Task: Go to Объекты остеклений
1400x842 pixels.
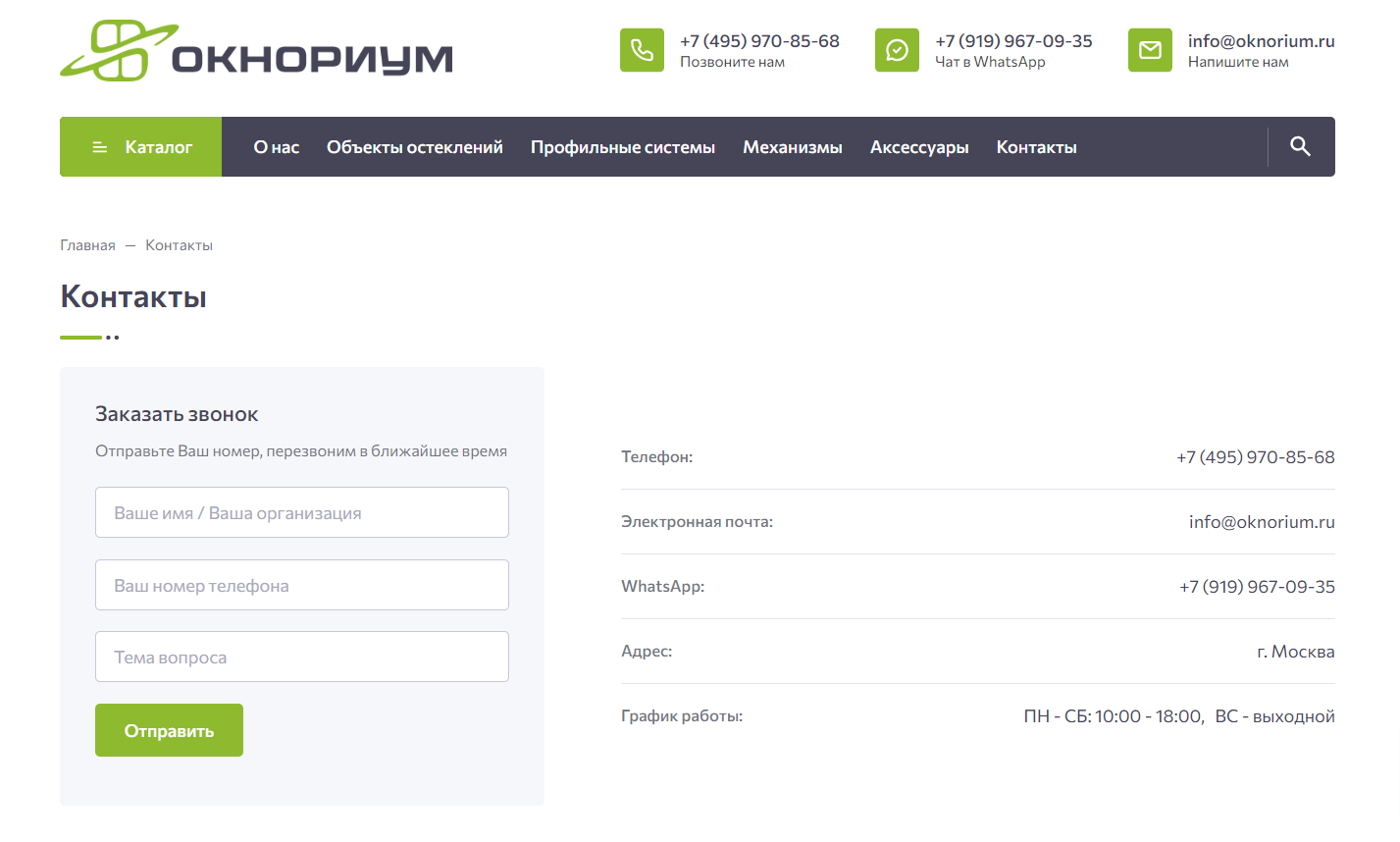Action: (x=414, y=147)
